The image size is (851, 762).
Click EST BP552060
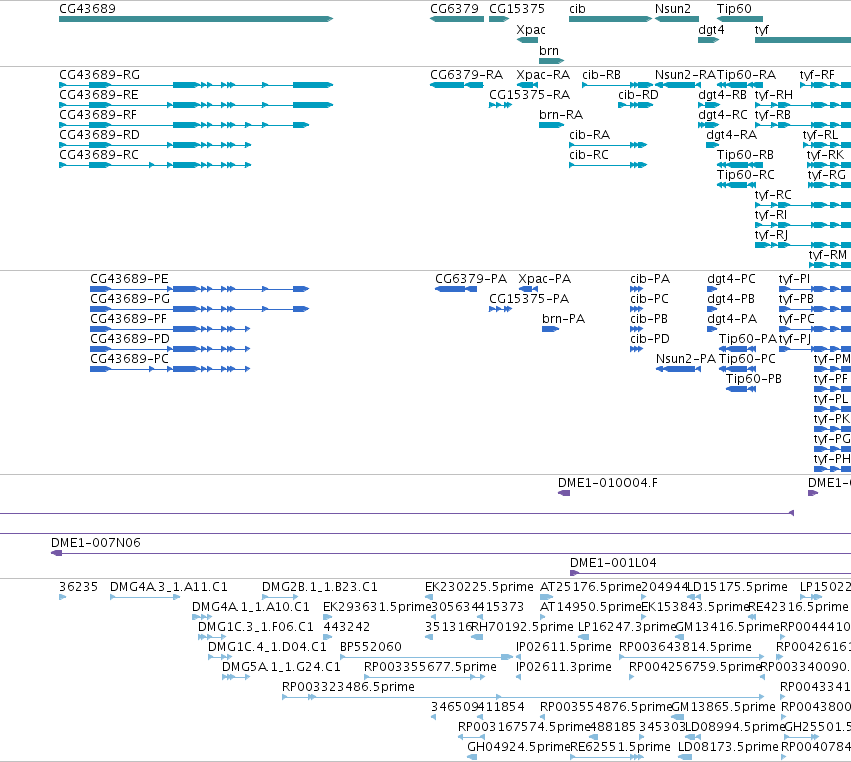[x=426, y=657]
